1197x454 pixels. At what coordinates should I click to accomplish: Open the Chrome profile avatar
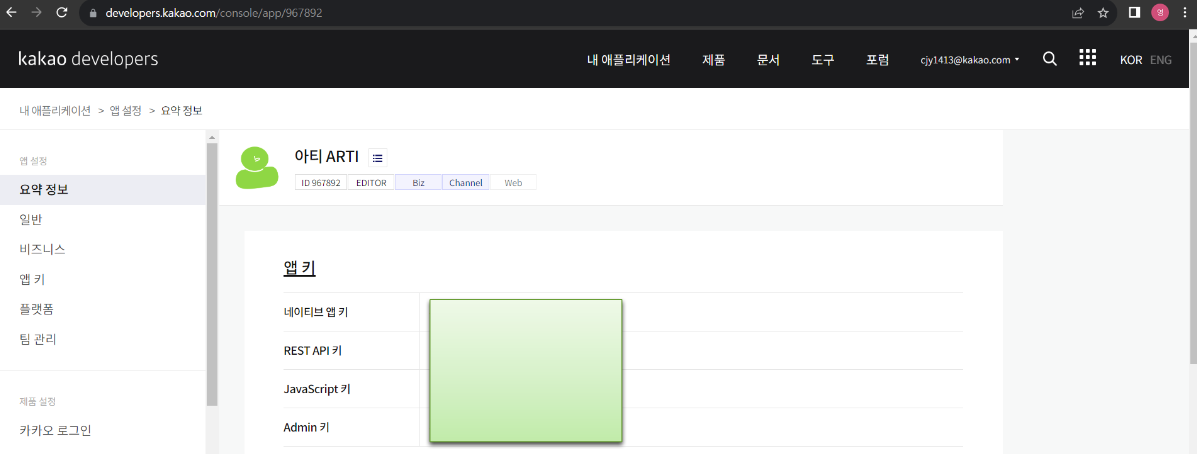pos(1160,12)
